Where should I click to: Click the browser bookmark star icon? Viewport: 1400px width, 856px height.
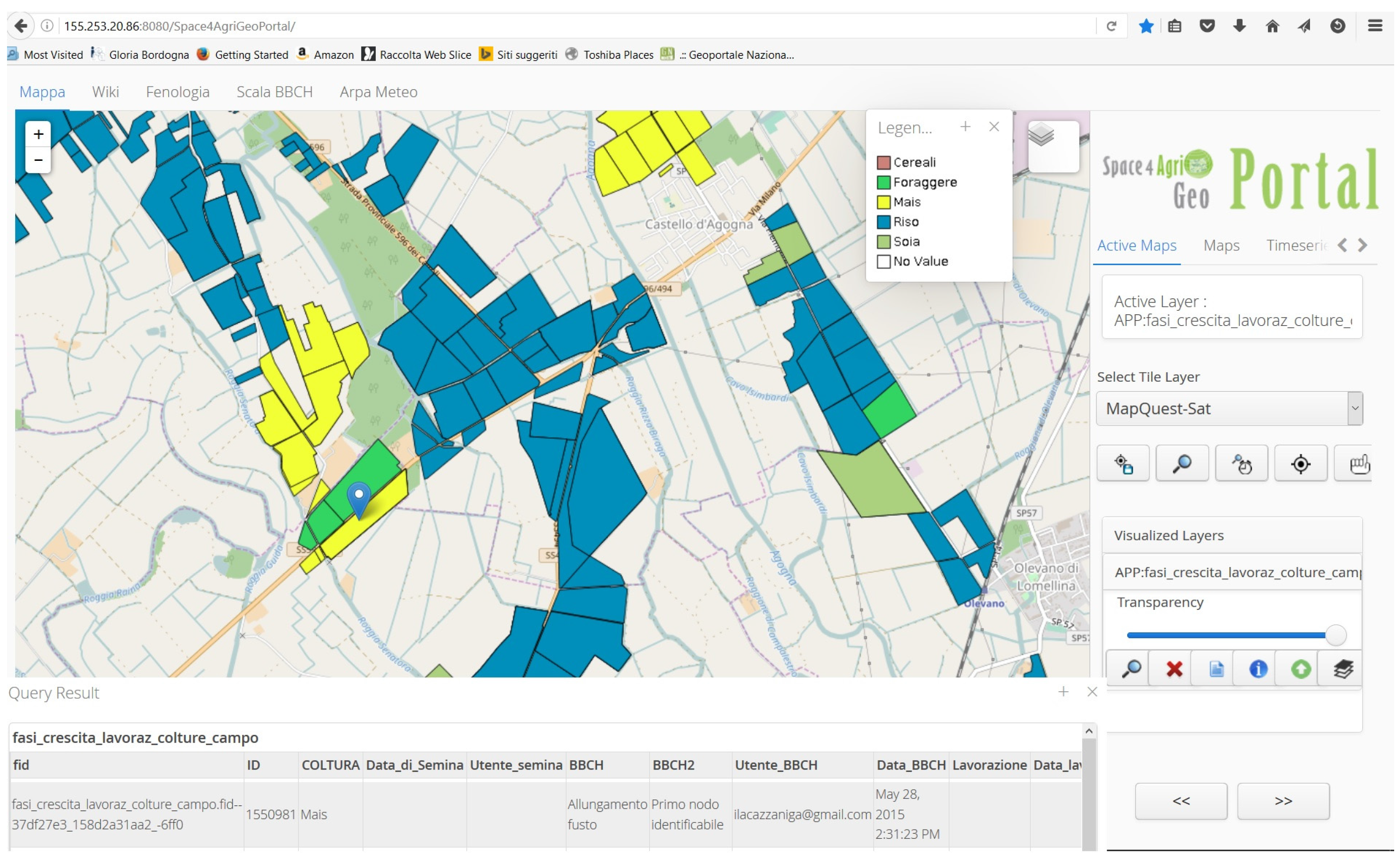[1146, 26]
